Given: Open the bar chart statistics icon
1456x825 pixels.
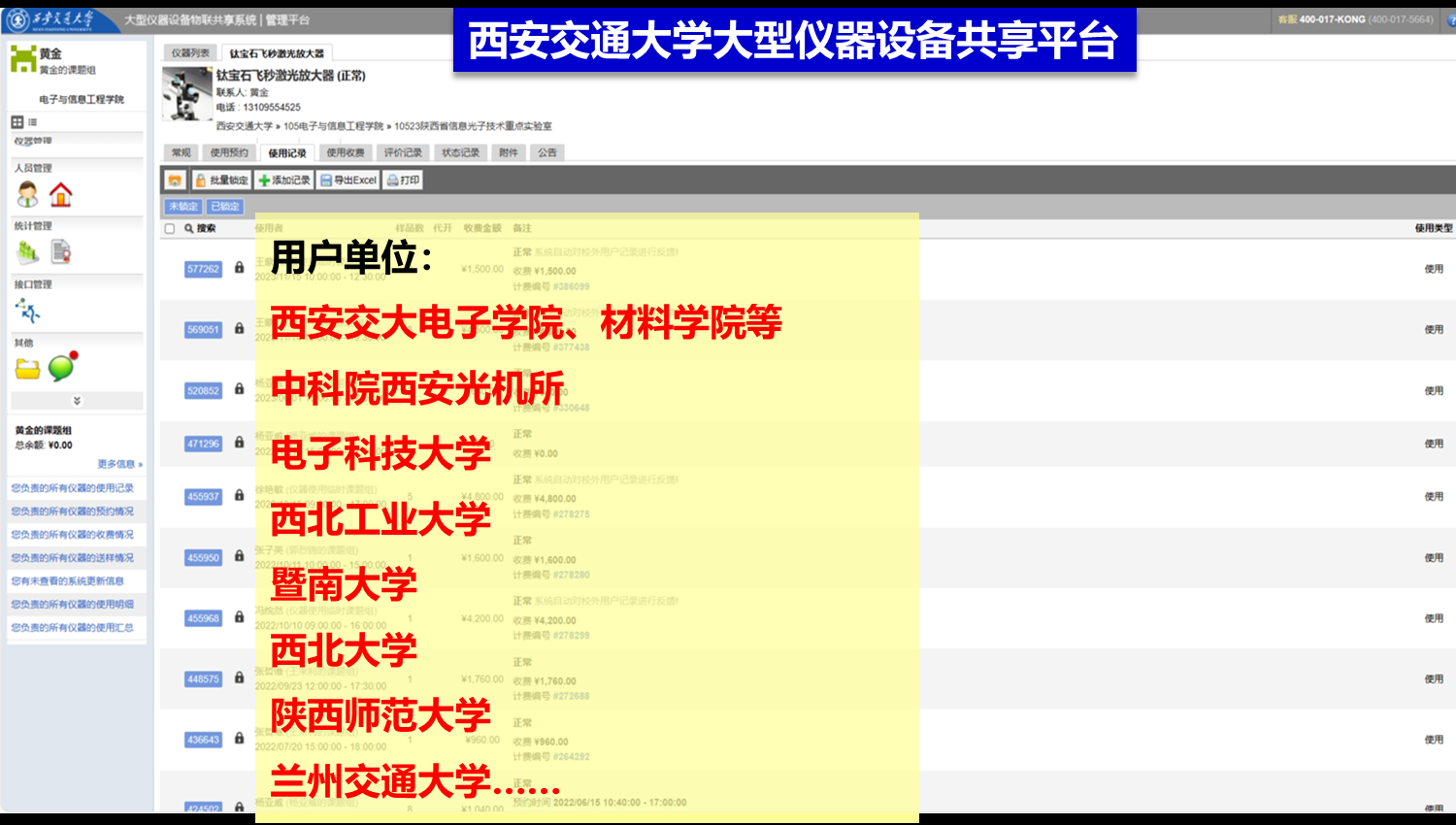Looking at the screenshot, I should pyautogui.click(x=27, y=252).
